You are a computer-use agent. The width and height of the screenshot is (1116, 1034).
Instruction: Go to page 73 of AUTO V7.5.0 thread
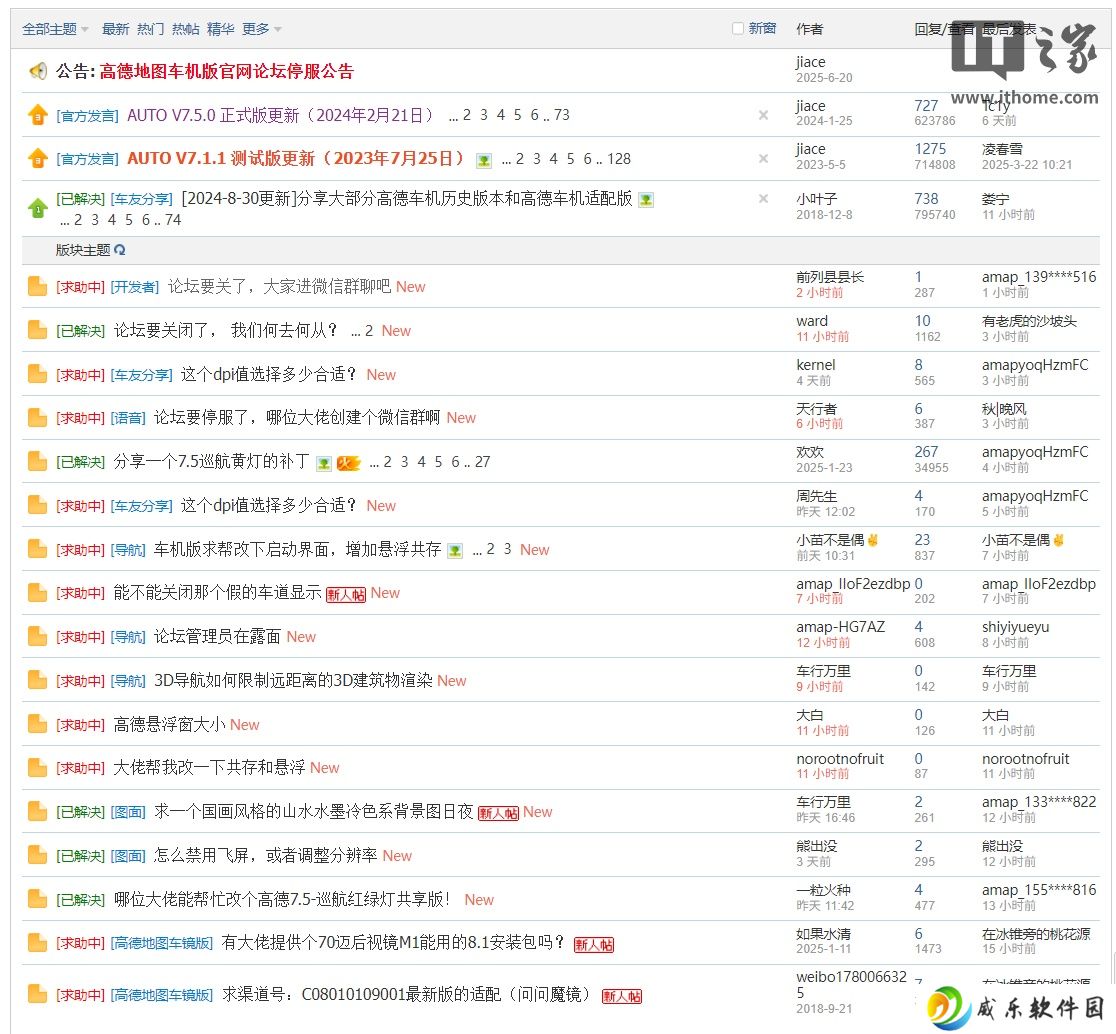(562, 115)
